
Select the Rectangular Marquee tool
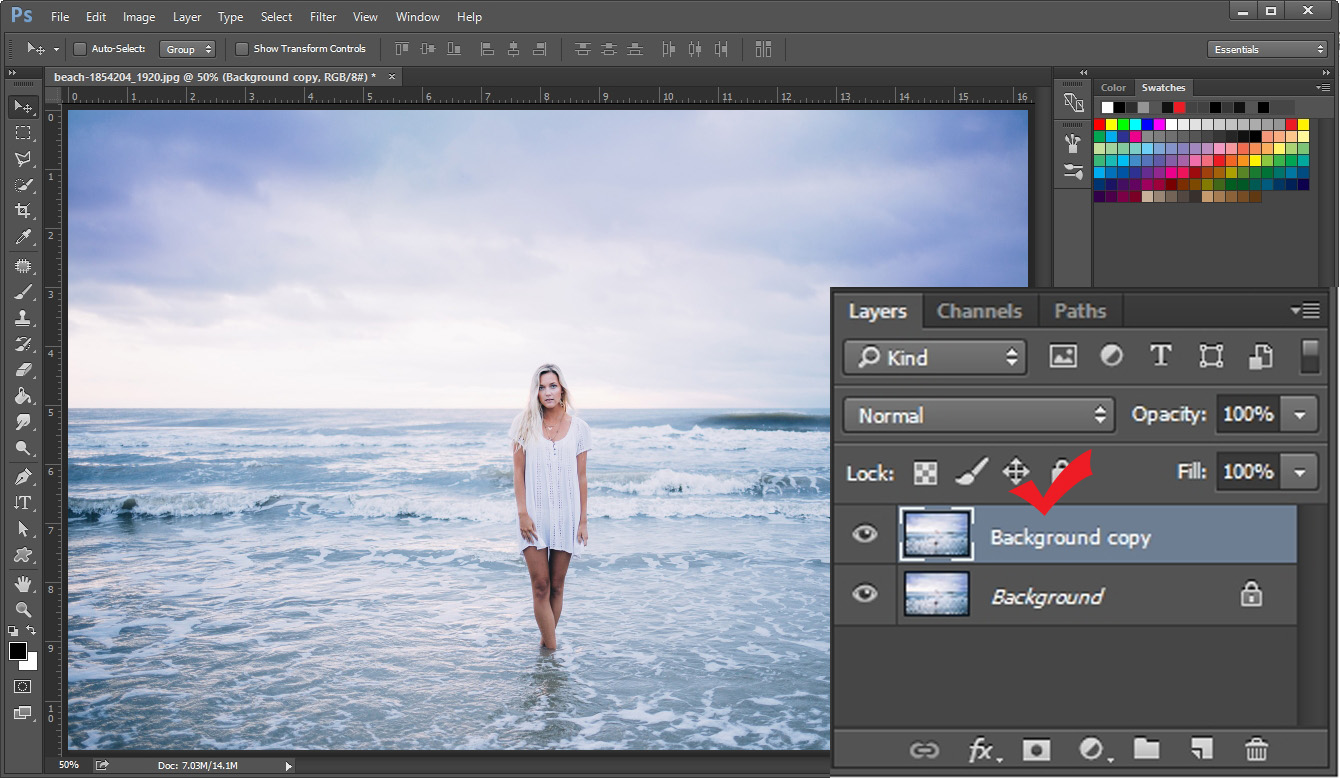coord(22,133)
